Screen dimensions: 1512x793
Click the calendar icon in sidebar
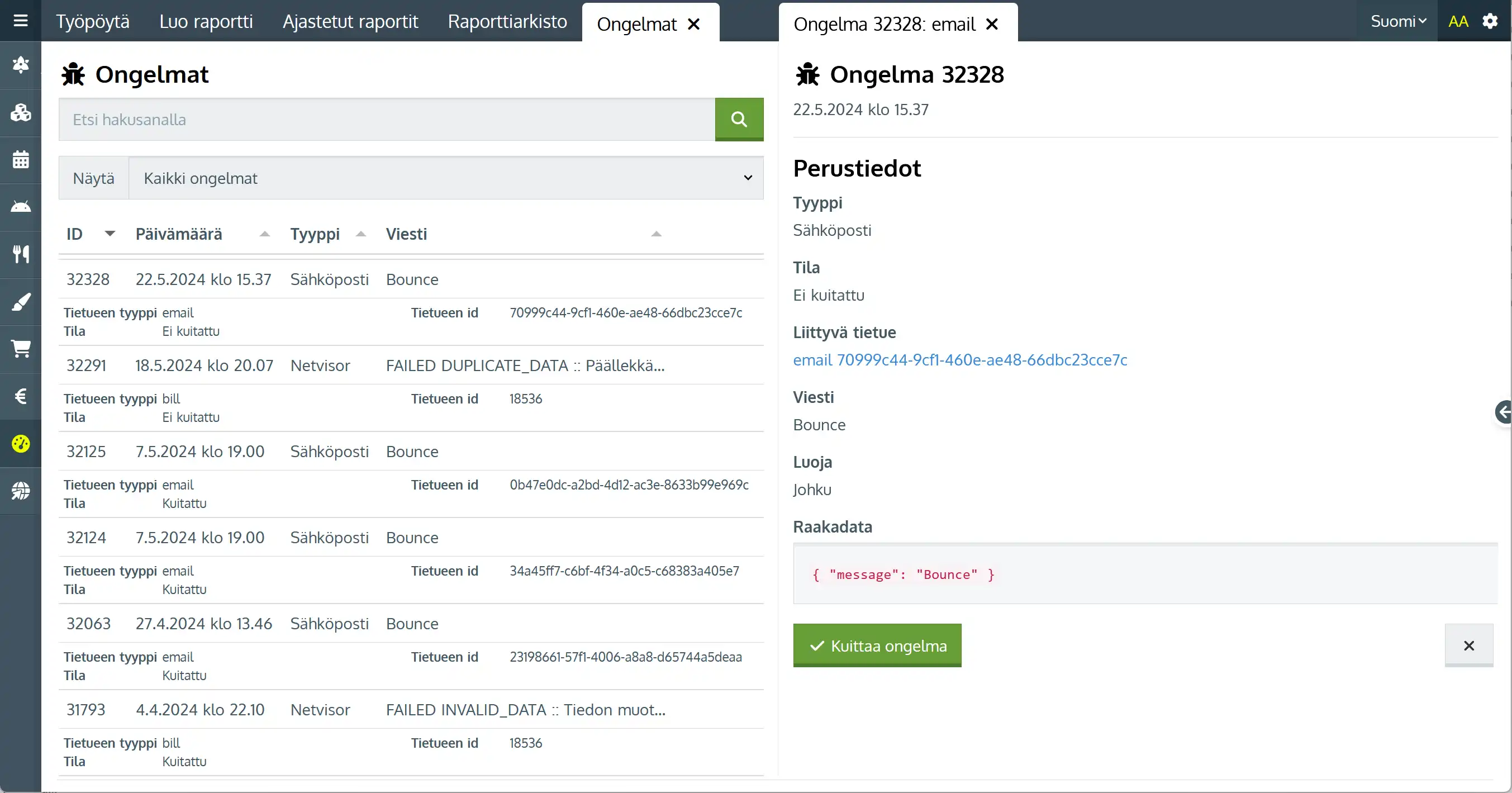21,160
